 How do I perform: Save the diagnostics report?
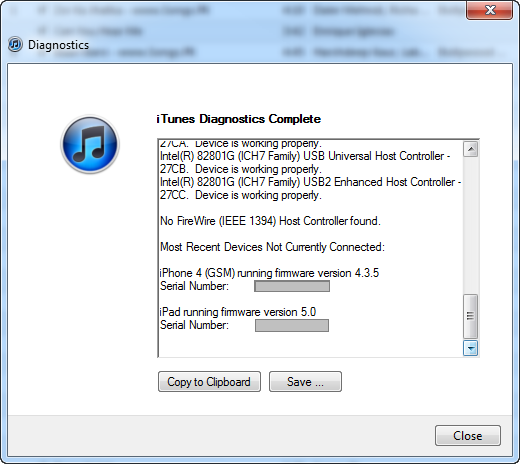305,382
